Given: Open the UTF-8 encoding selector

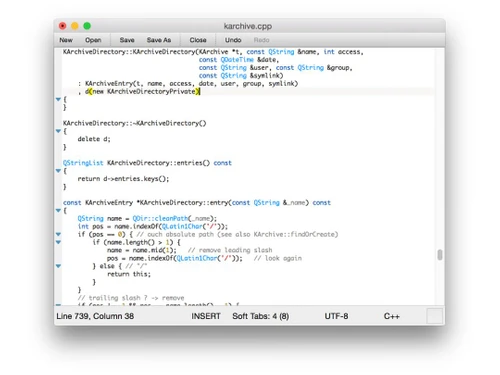Looking at the screenshot, I should (x=336, y=316).
